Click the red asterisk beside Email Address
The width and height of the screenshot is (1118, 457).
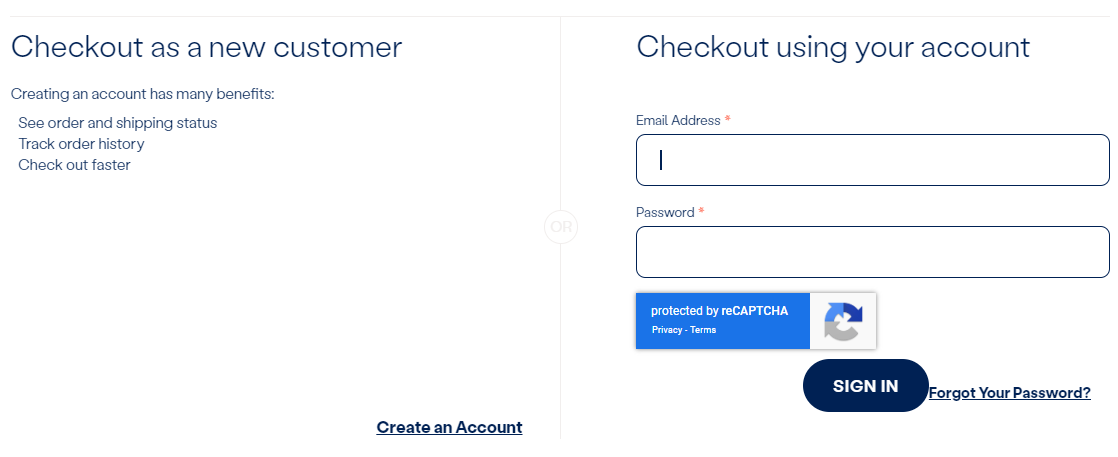(727, 120)
